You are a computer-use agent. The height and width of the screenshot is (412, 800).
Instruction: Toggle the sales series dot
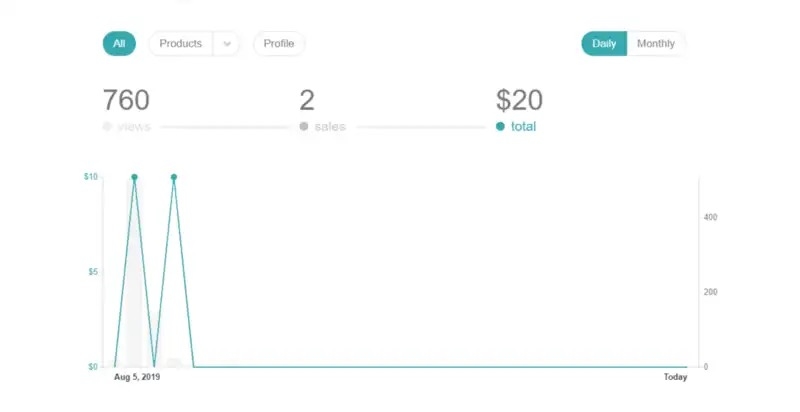pyautogui.click(x=304, y=126)
